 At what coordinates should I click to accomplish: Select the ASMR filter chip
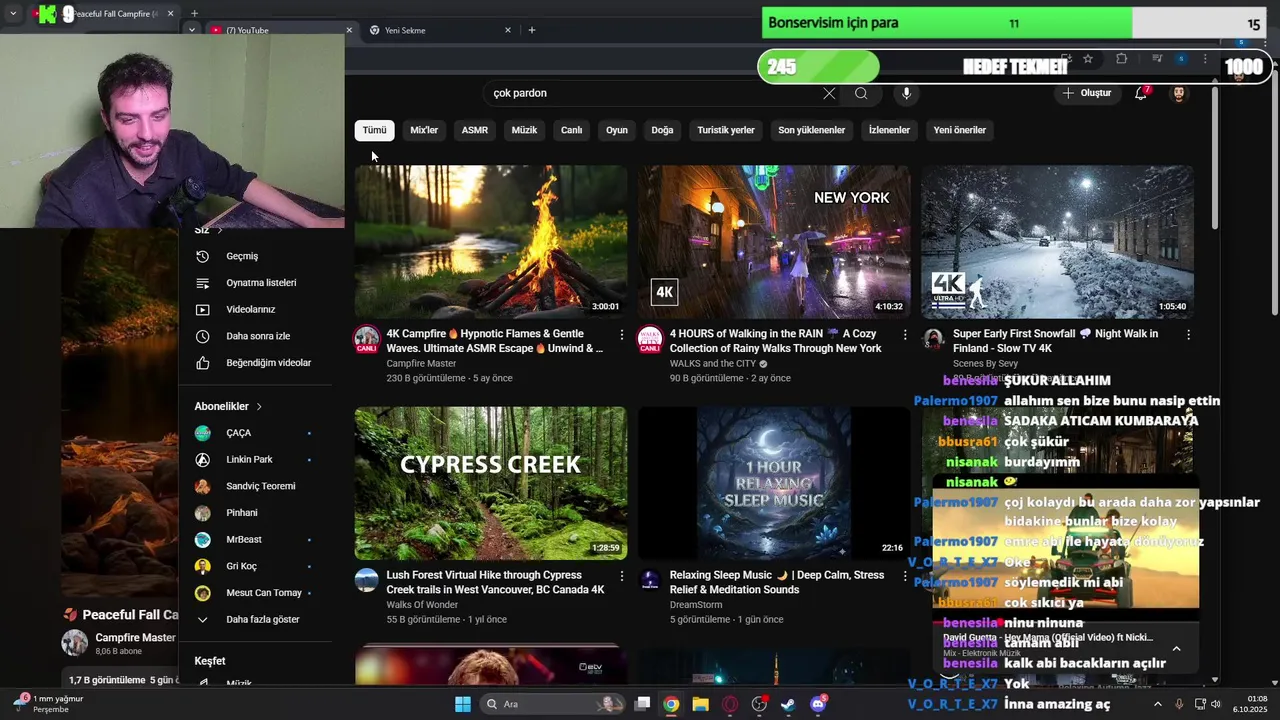click(475, 130)
